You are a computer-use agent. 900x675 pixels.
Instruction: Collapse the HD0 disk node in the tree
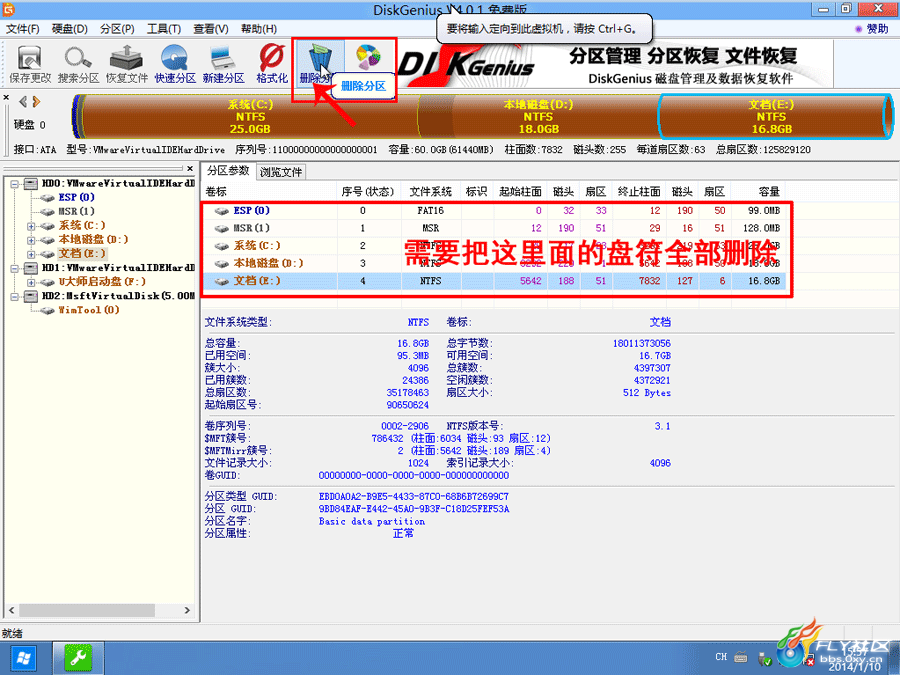[x=15, y=184]
